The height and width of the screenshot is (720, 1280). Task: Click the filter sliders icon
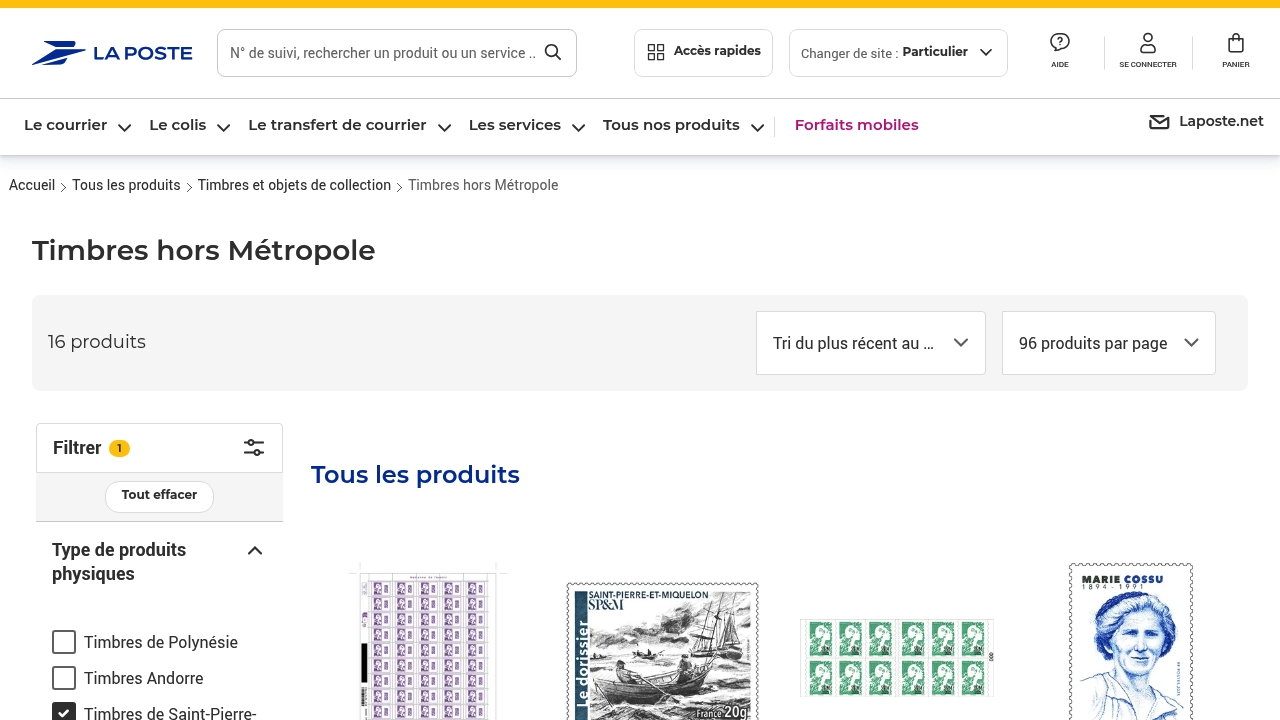tap(254, 448)
